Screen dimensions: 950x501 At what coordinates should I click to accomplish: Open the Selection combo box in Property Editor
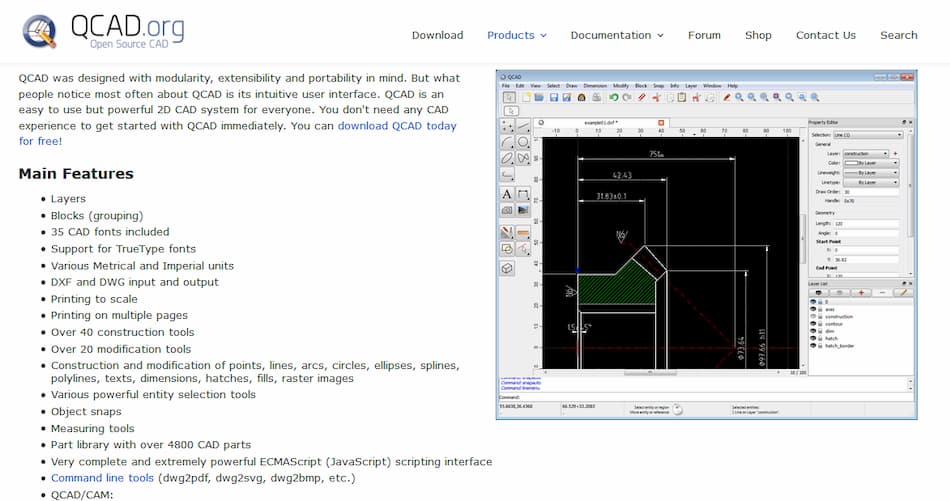[x=868, y=134]
